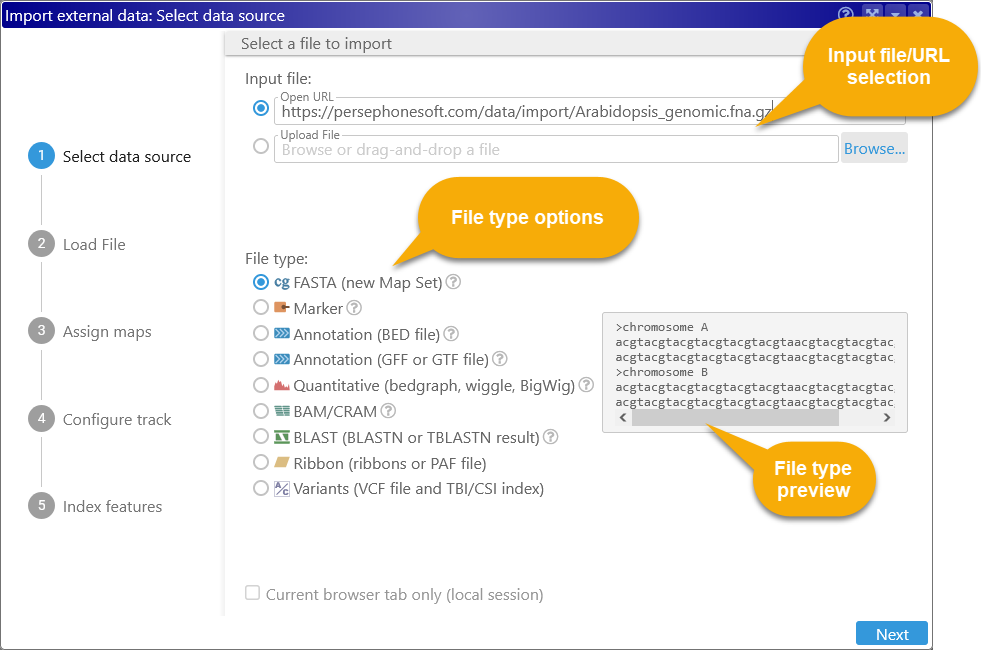Open help for the Marker file type
The height and width of the screenshot is (650, 981).
(x=354, y=308)
